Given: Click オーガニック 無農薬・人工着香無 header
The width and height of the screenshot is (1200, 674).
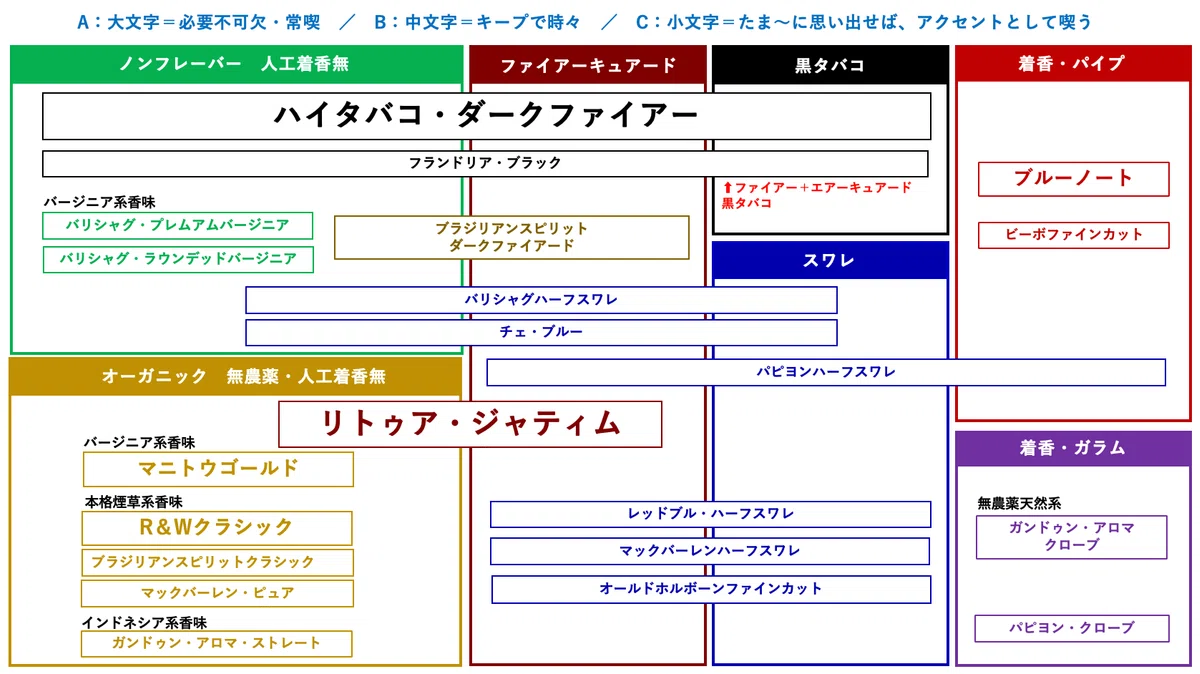Looking at the screenshot, I should (236, 377).
